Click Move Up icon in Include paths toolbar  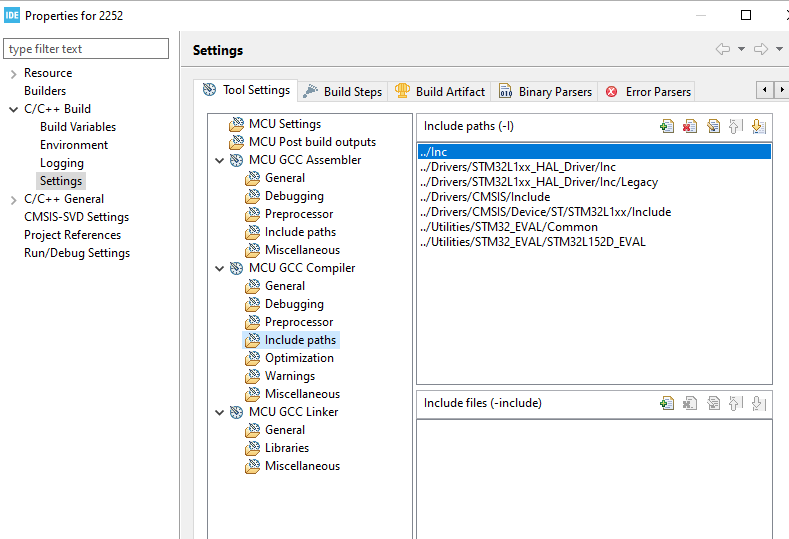(x=735, y=126)
